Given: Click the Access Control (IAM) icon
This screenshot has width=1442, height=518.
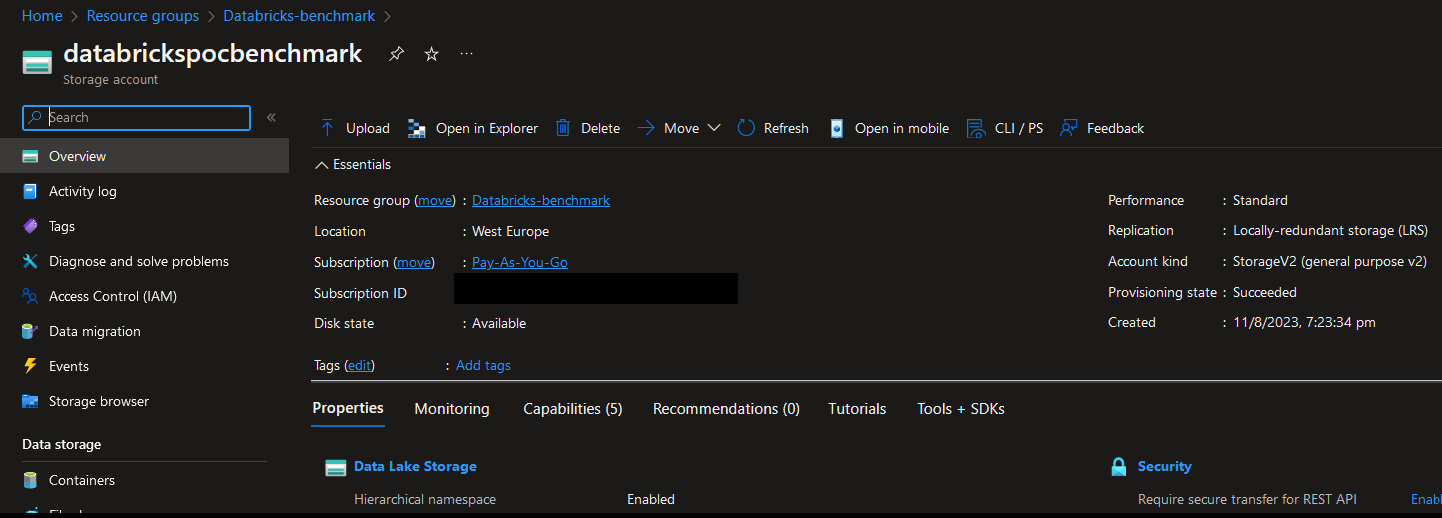Looking at the screenshot, I should coord(30,296).
